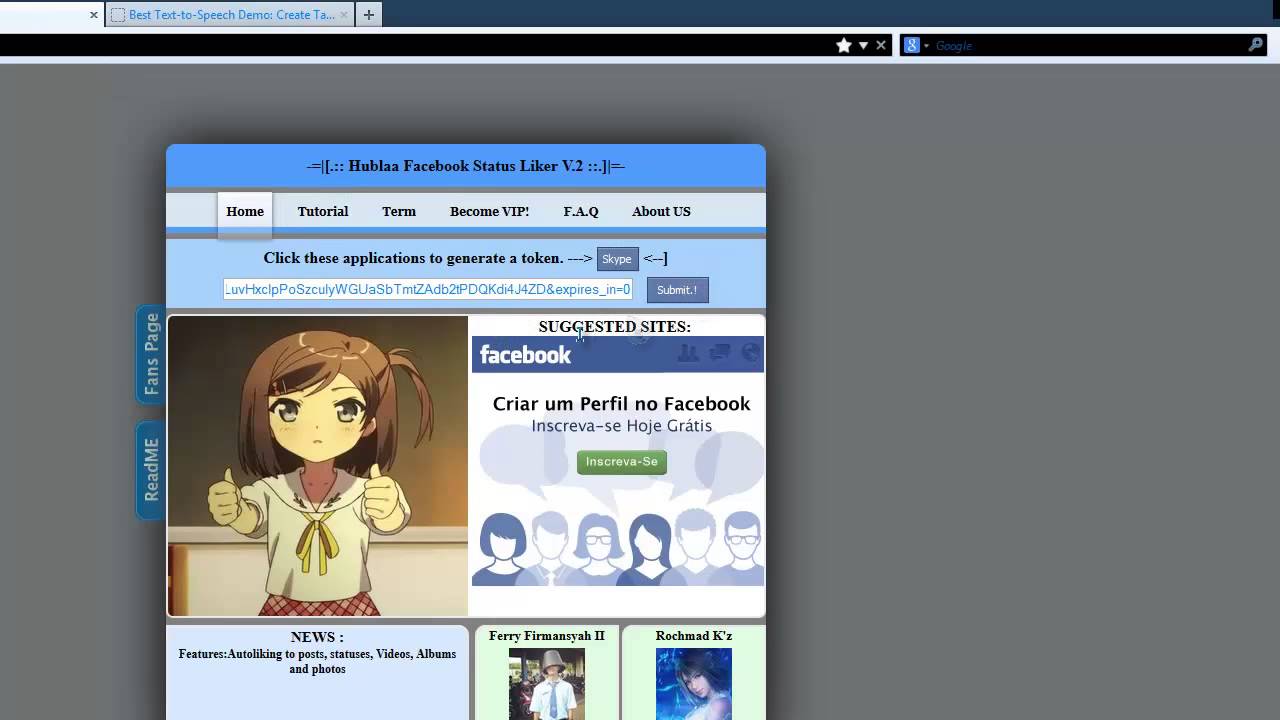This screenshot has width=1280, height=720.
Task: Open the F.A.Q page
Action: [581, 211]
